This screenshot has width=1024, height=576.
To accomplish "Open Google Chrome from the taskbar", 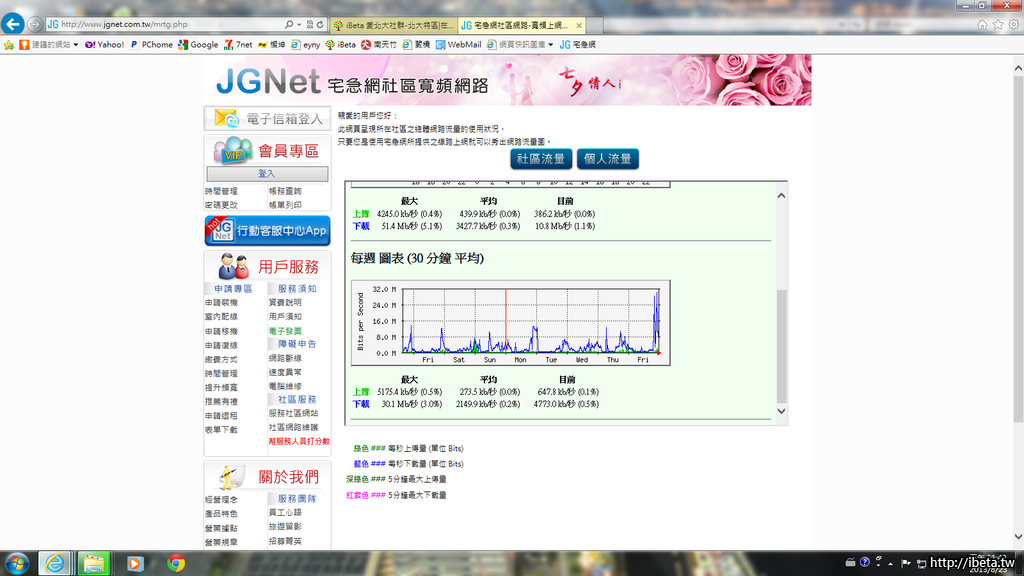I will [x=176, y=563].
